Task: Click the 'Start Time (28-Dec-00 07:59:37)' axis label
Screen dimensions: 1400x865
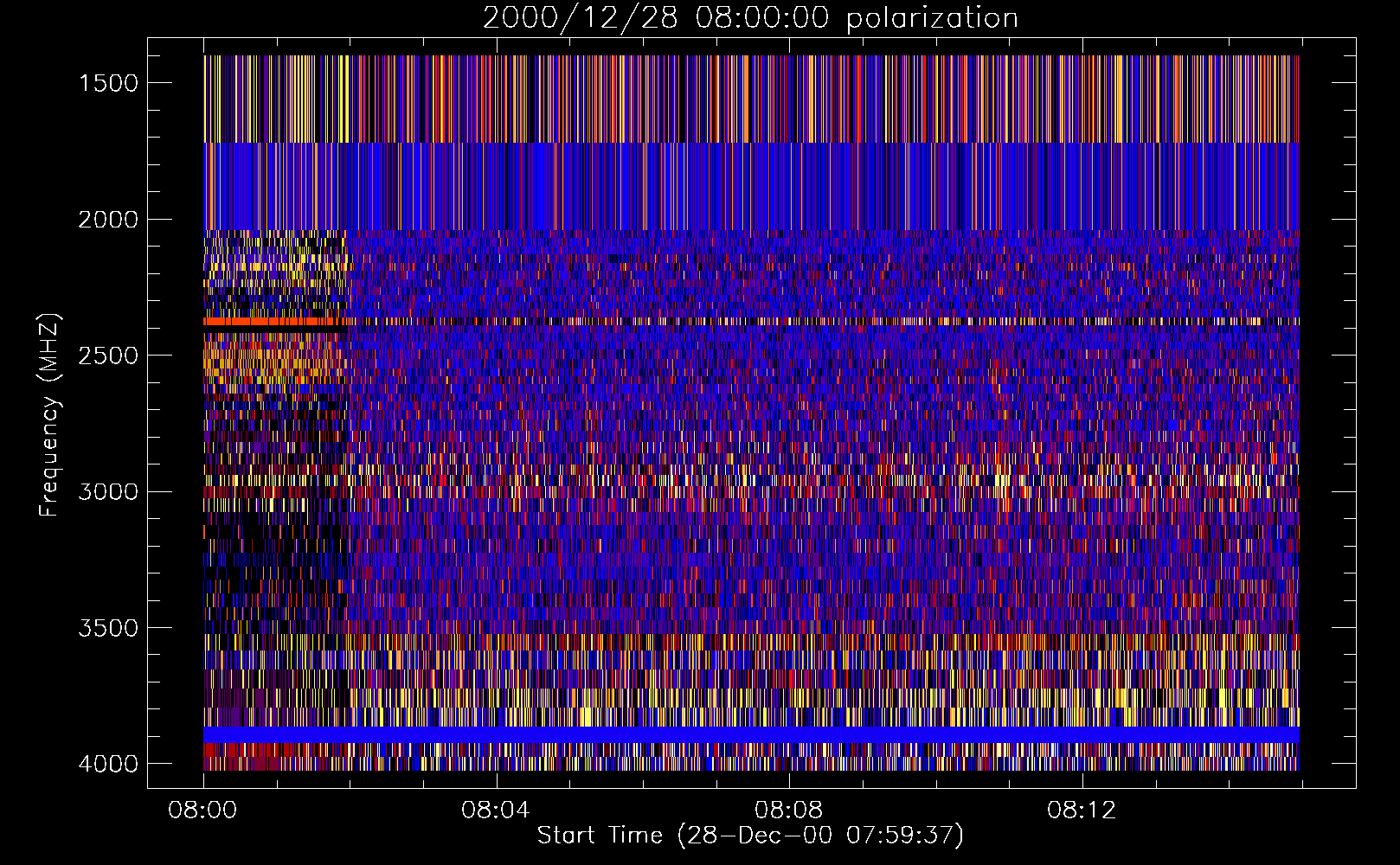Action: click(x=750, y=836)
